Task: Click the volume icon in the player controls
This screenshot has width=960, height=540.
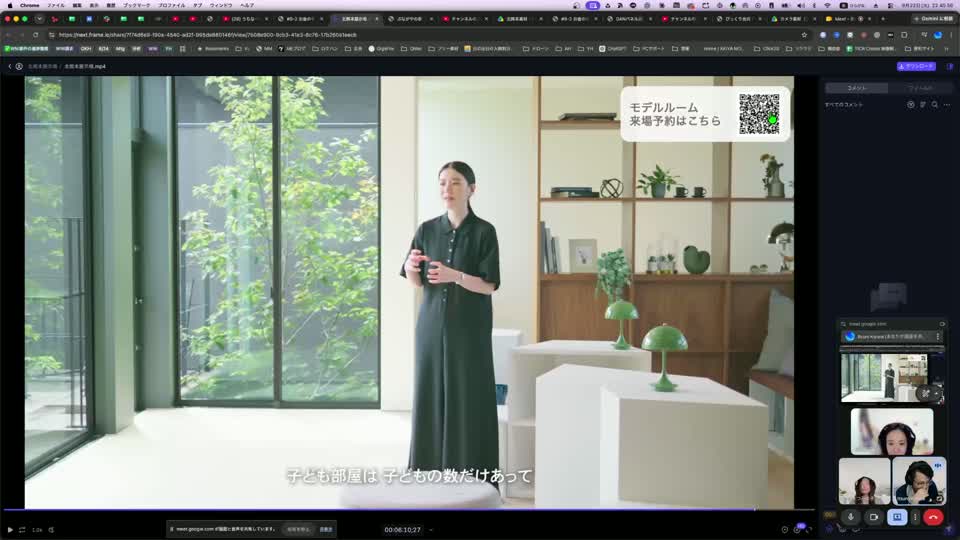Action: tap(51, 530)
